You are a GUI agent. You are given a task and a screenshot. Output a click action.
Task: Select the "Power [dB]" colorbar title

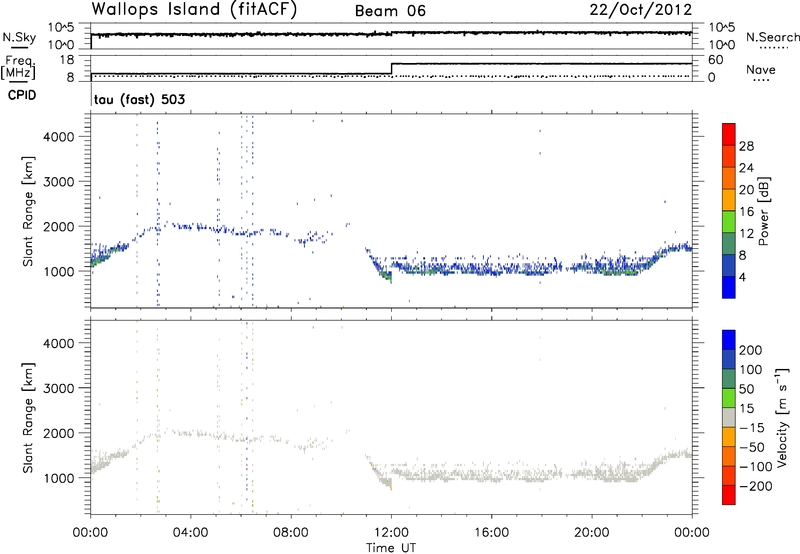[764, 211]
